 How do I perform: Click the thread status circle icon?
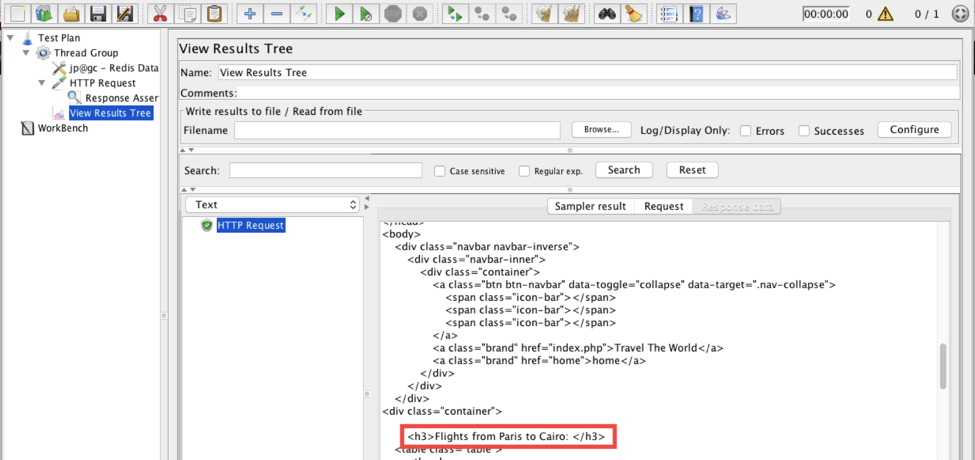pos(961,14)
